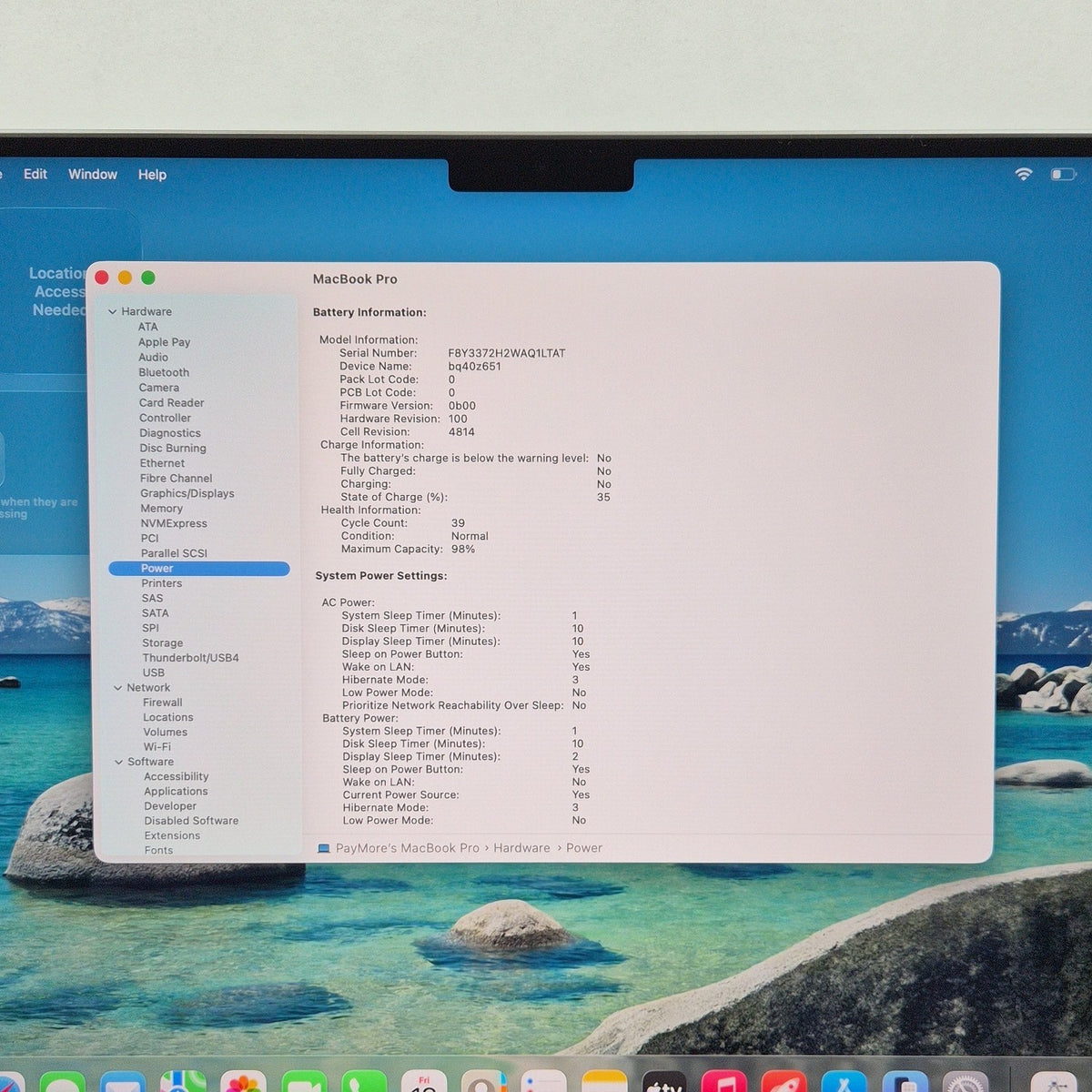The height and width of the screenshot is (1092, 1092).
Task: Select Controller in the sidebar
Action: pyautogui.click(x=165, y=418)
